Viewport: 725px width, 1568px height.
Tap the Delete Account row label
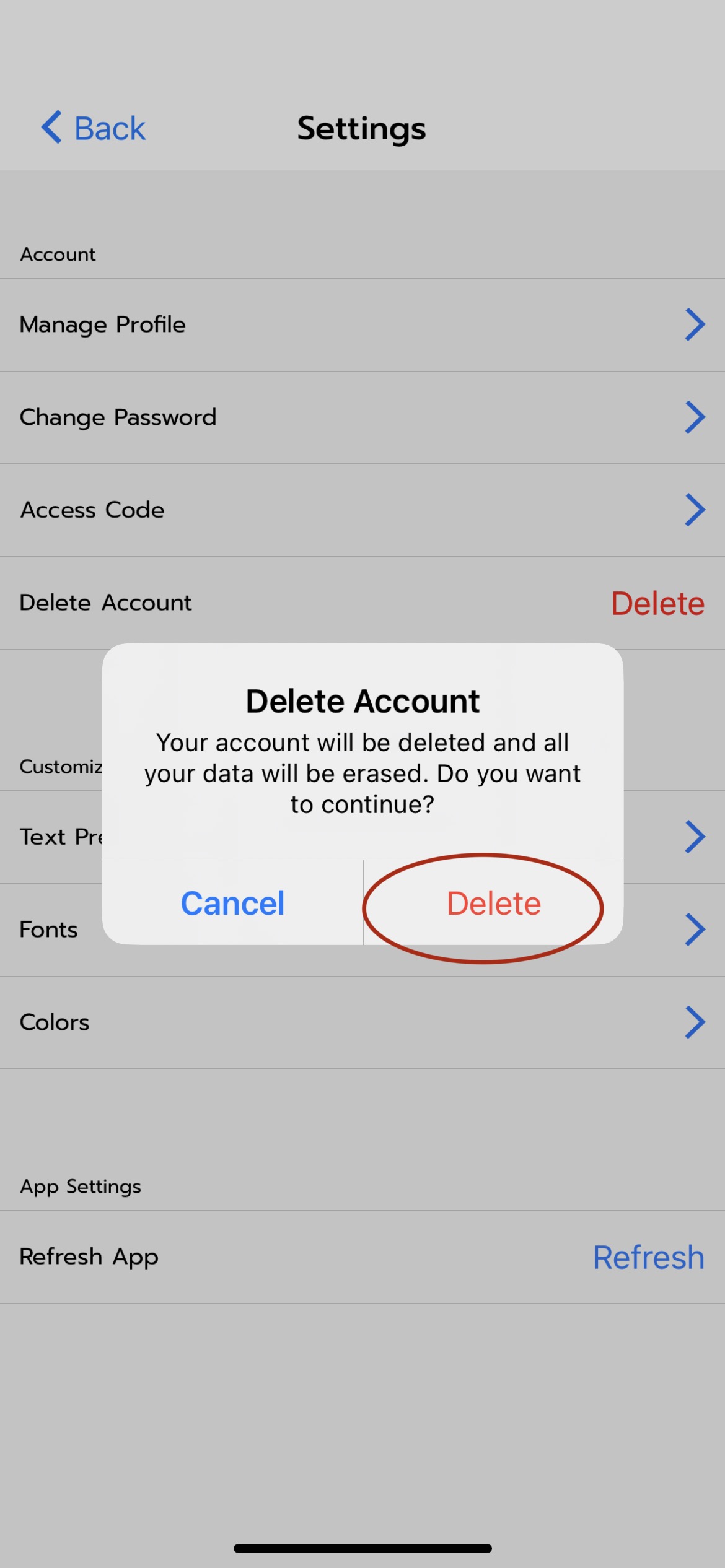(x=106, y=603)
